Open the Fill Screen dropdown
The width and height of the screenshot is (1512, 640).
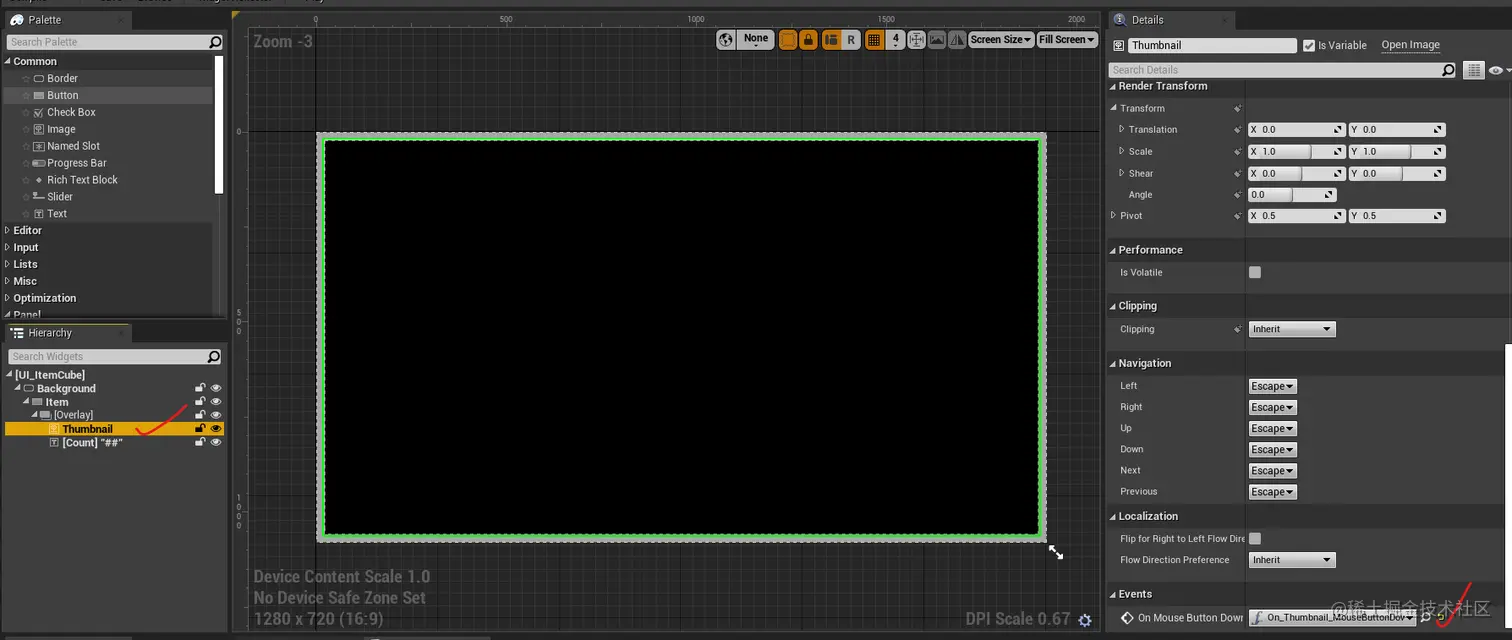[1067, 40]
